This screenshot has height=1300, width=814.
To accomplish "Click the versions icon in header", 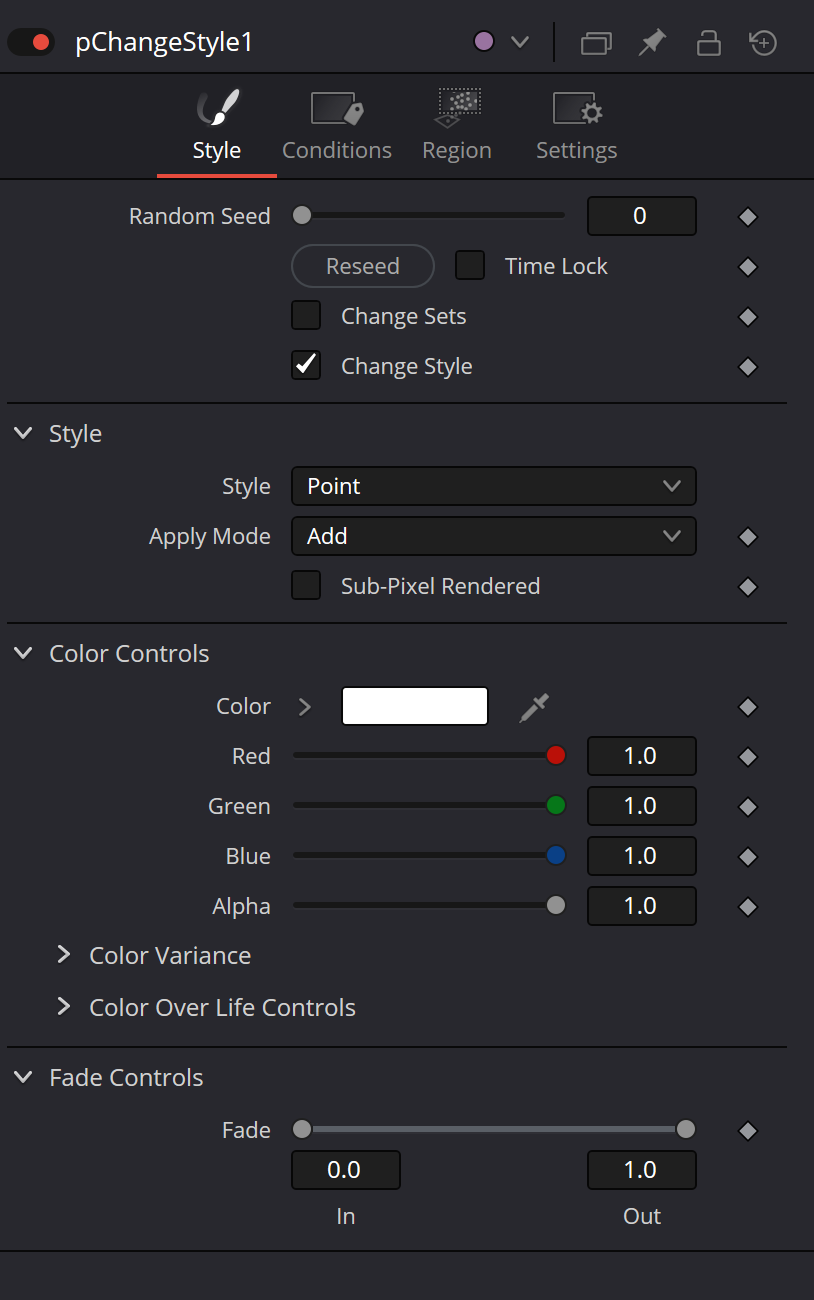I will (596, 43).
